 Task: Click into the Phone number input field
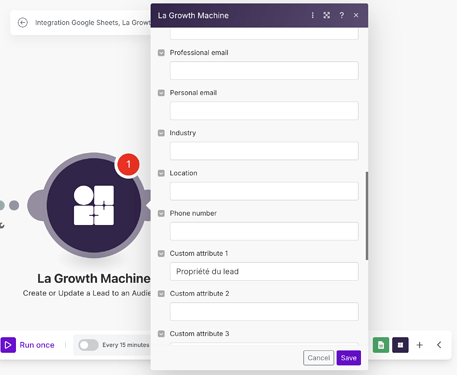tap(264, 231)
